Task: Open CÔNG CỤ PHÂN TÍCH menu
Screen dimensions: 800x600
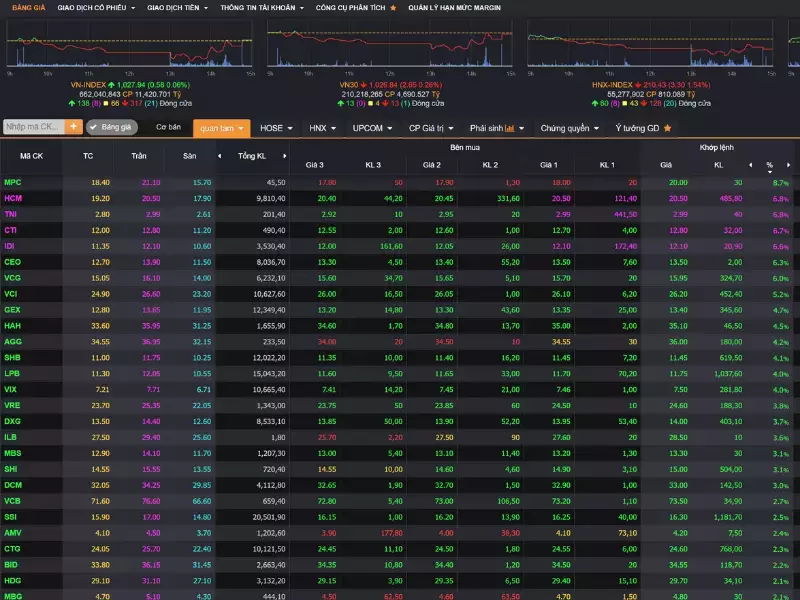Action: coord(356,8)
